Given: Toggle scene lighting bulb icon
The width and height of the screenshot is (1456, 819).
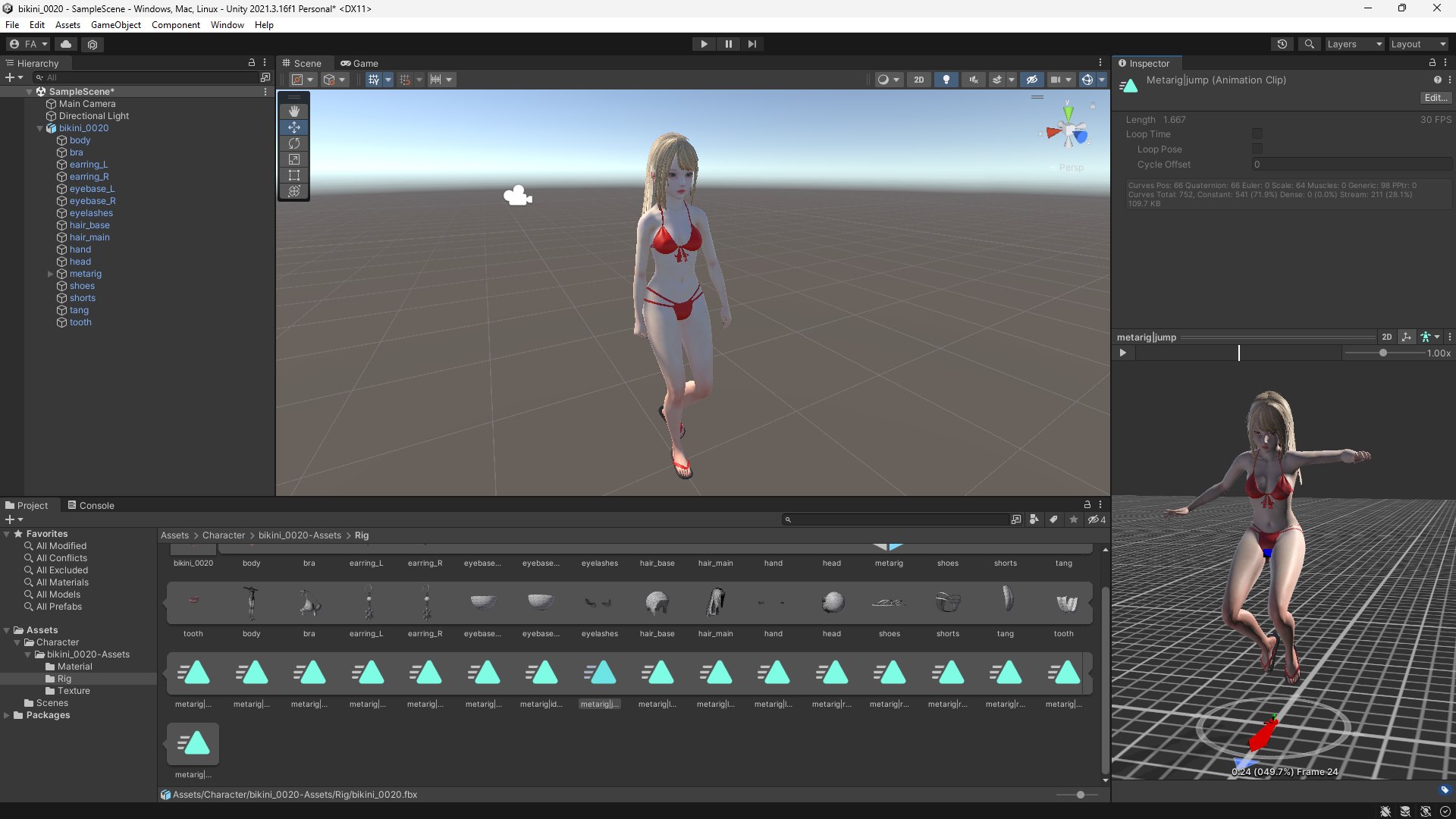Looking at the screenshot, I should tap(946, 80).
